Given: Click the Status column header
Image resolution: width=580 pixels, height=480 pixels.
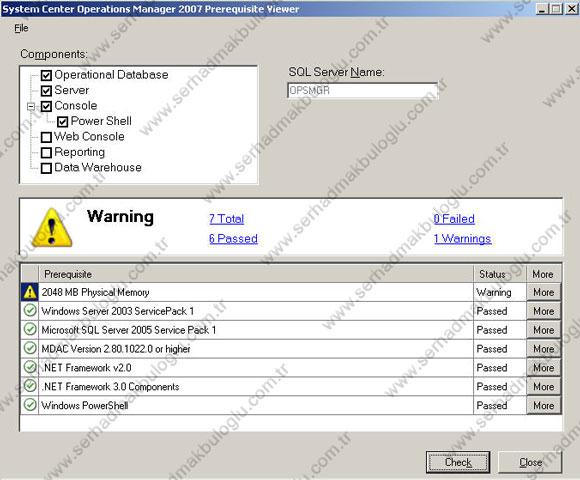Looking at the screenshot, I should click(x=500, y=274).
